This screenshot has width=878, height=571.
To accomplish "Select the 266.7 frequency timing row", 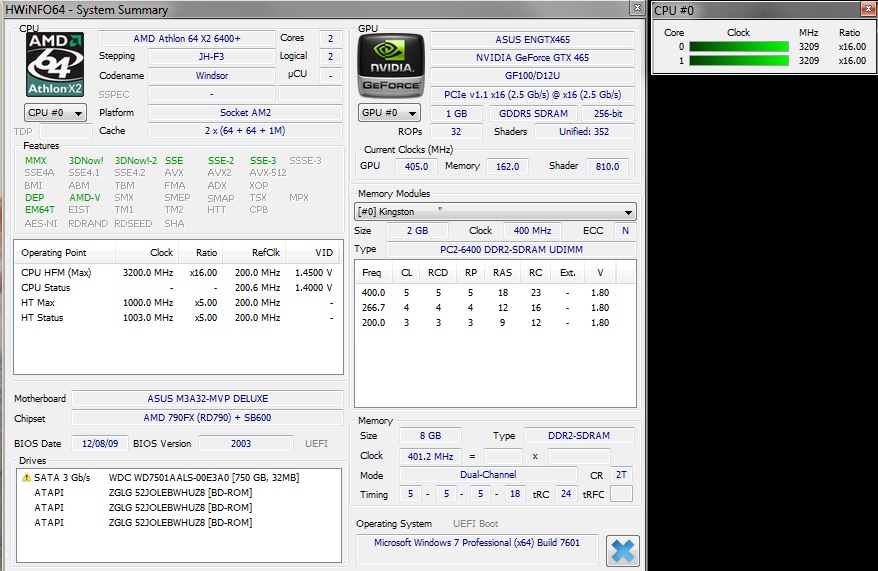I will point(495,308).
